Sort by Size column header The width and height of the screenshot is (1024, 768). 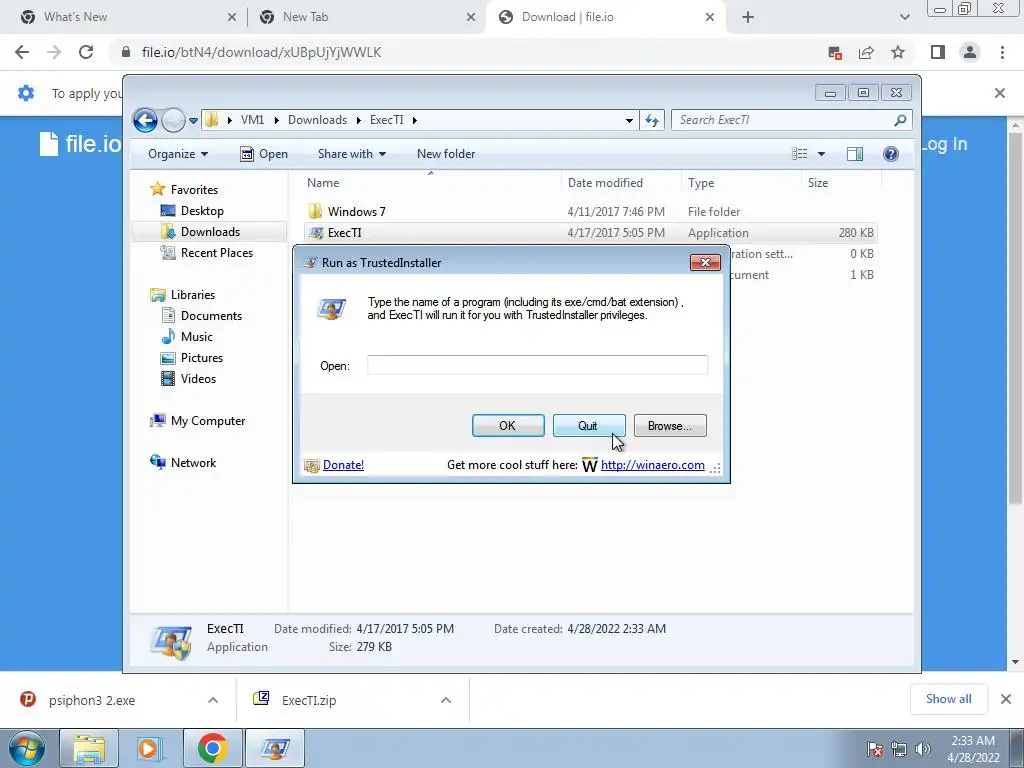(x=818, y=183)
